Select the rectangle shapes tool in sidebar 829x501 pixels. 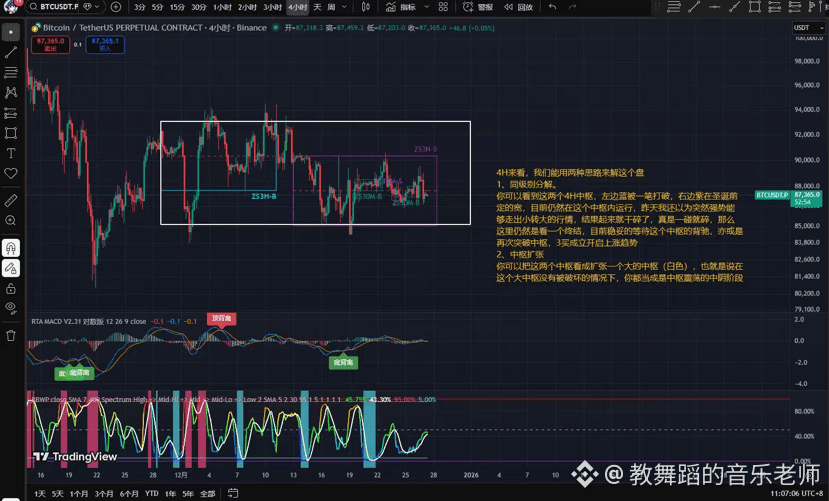pos(11,133)
